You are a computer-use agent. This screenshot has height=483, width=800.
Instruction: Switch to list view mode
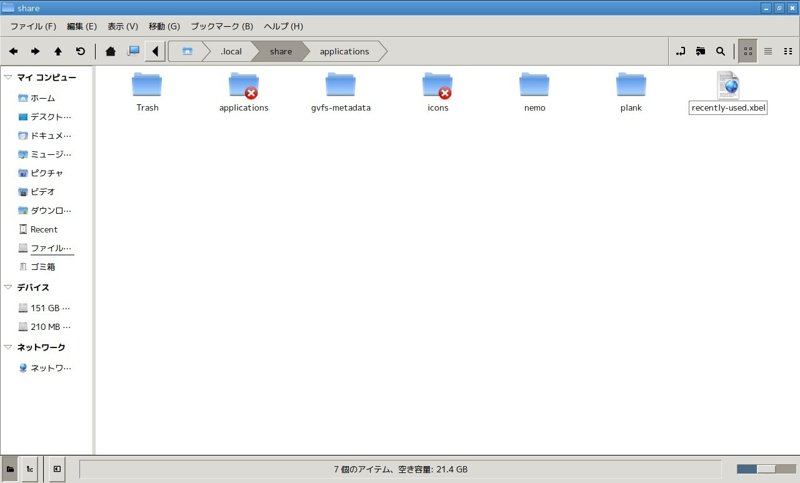[768, 51]
